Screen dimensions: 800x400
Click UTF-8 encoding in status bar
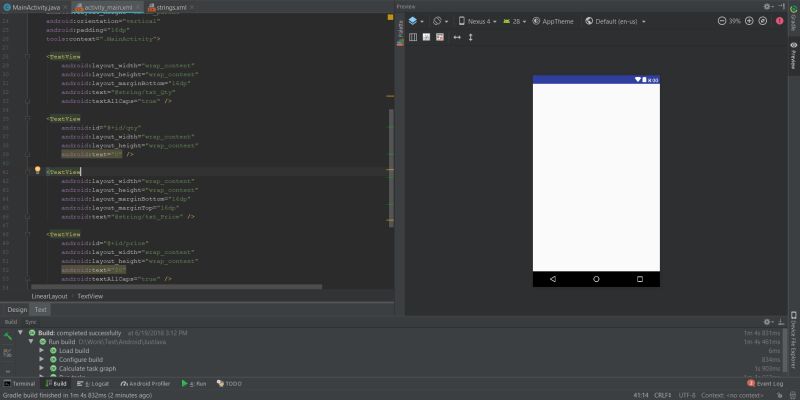pos(687,395)
